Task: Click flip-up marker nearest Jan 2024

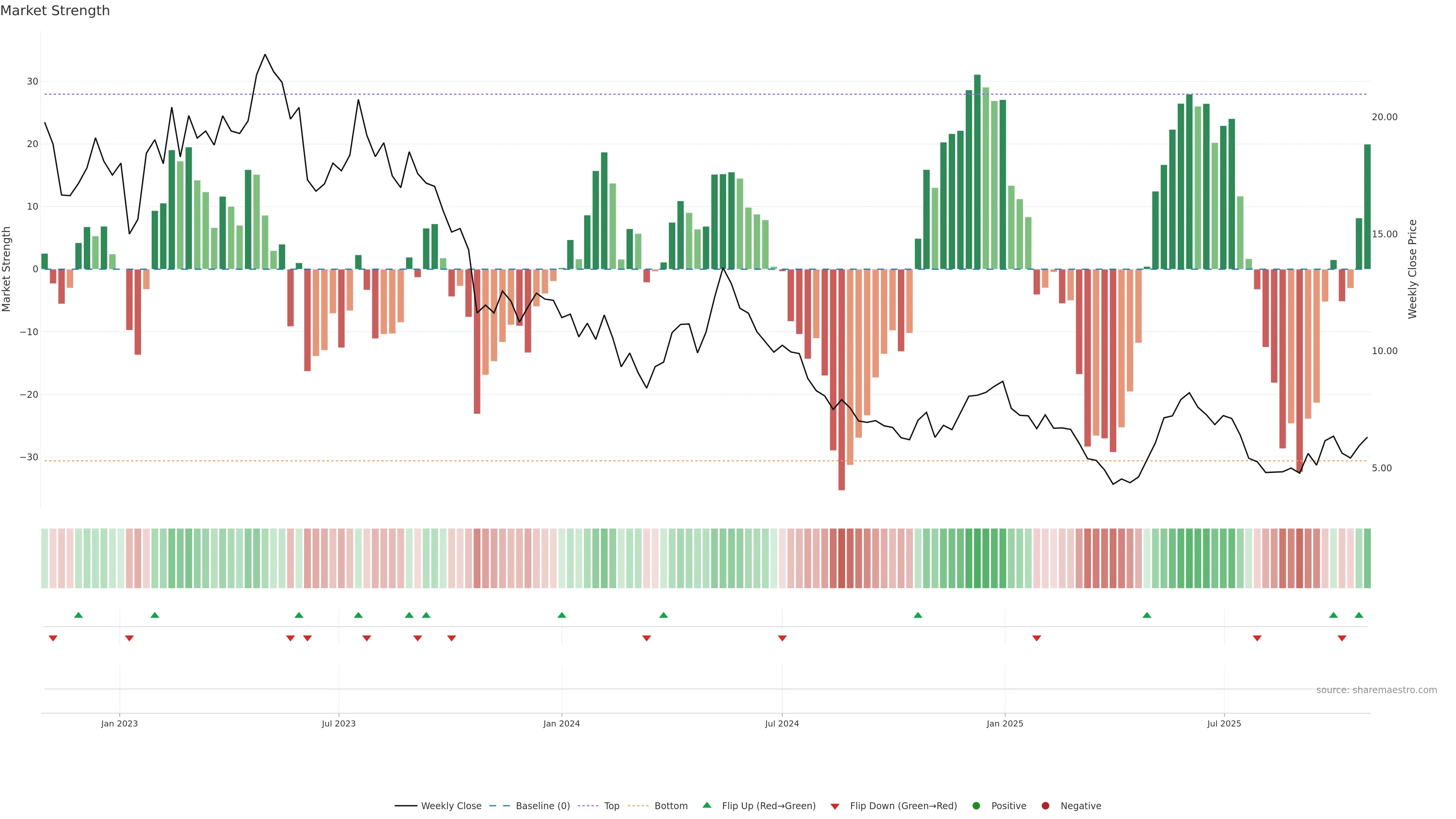Action: tap(562, 615)
